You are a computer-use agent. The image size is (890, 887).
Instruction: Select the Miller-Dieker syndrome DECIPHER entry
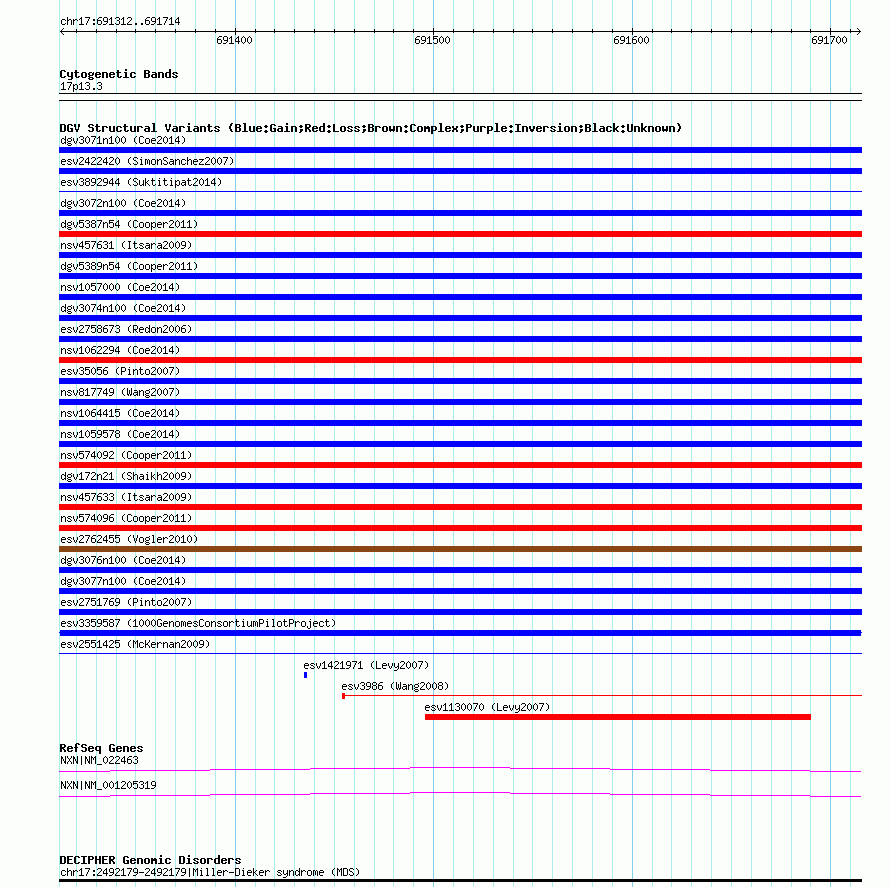pyautogui.click(x=210, y=872)
